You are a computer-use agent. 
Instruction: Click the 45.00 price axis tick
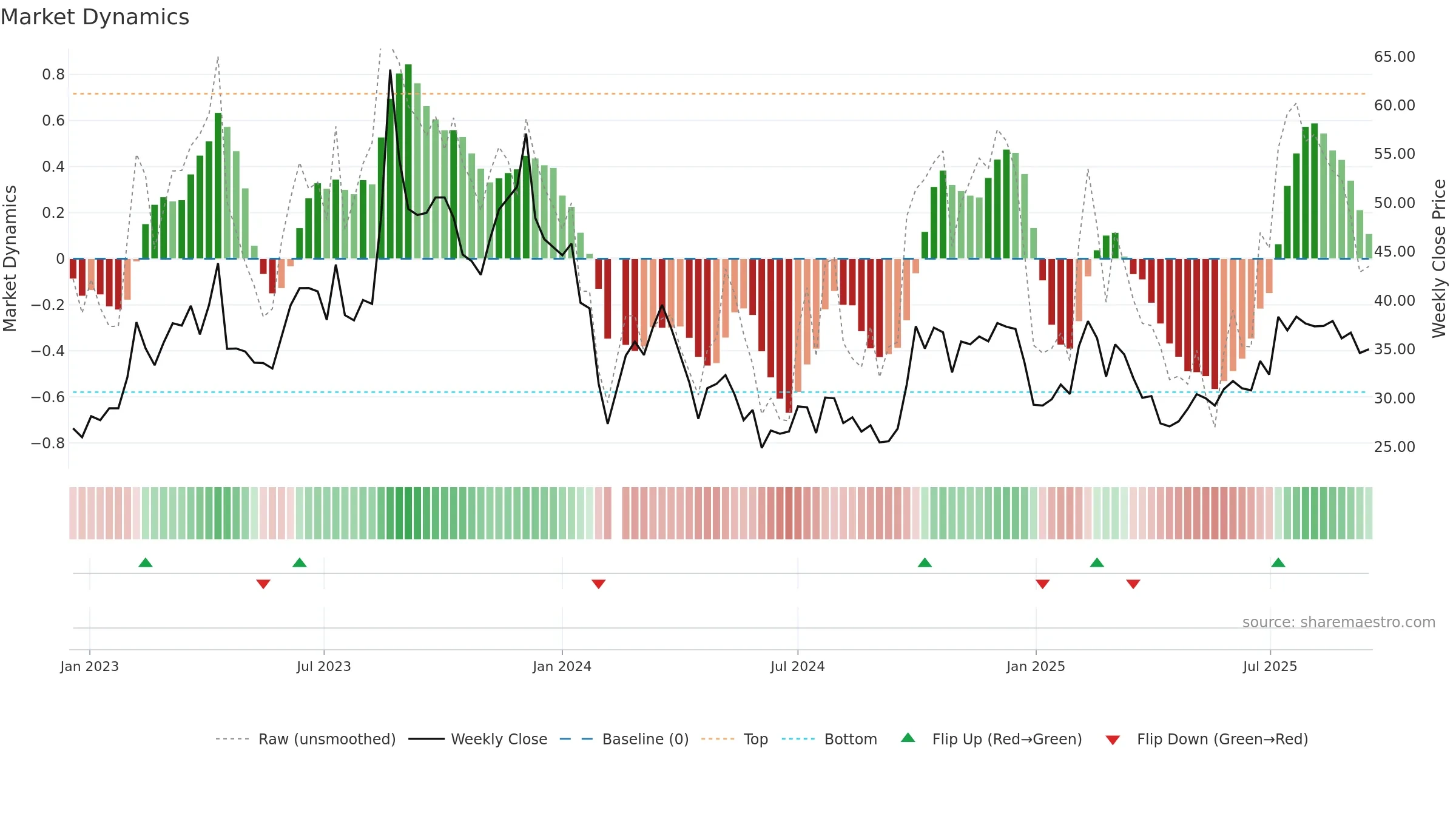pyautogui.click(x=1395, y=251)
